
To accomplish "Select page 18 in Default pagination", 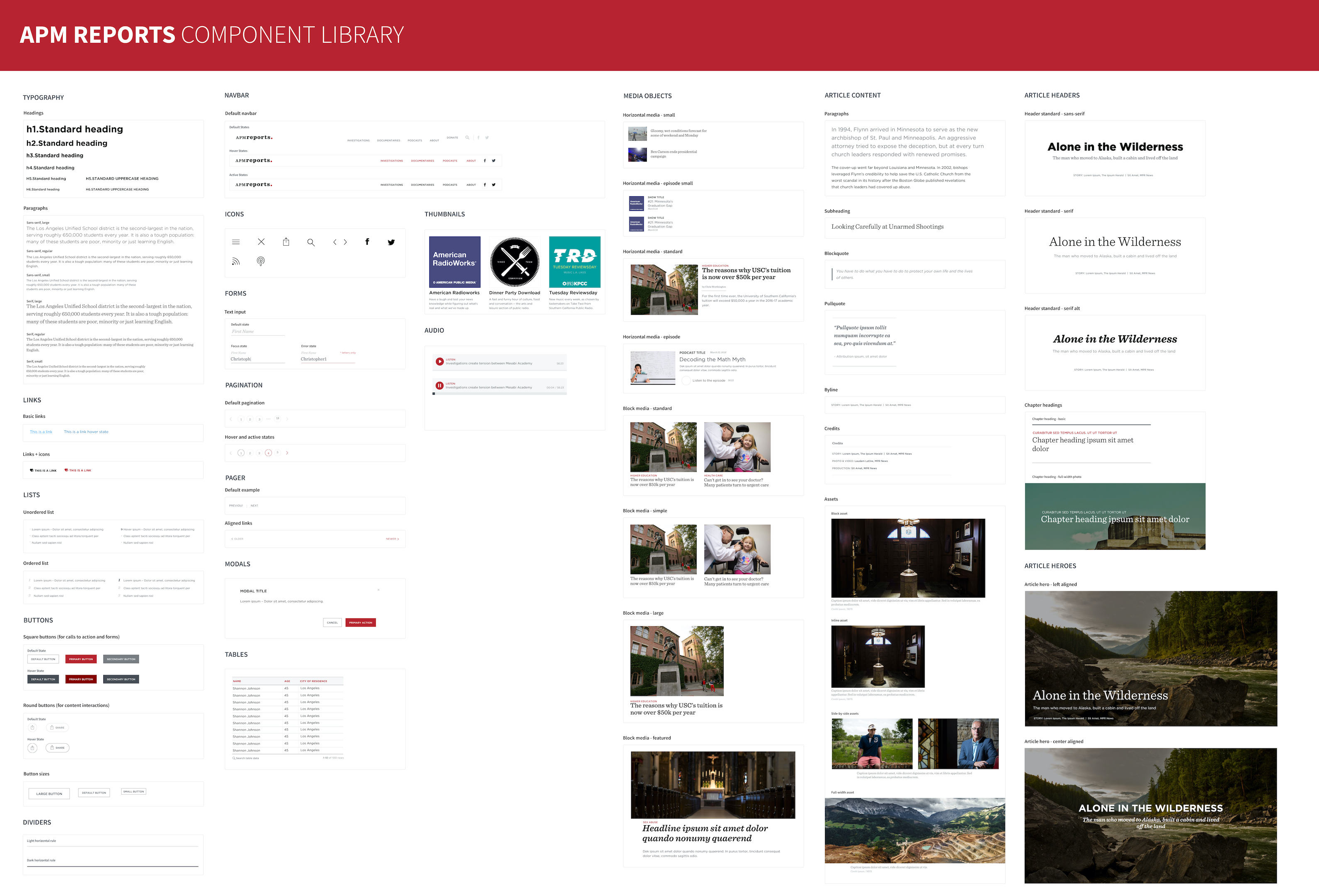I will [x=277, y=419].
